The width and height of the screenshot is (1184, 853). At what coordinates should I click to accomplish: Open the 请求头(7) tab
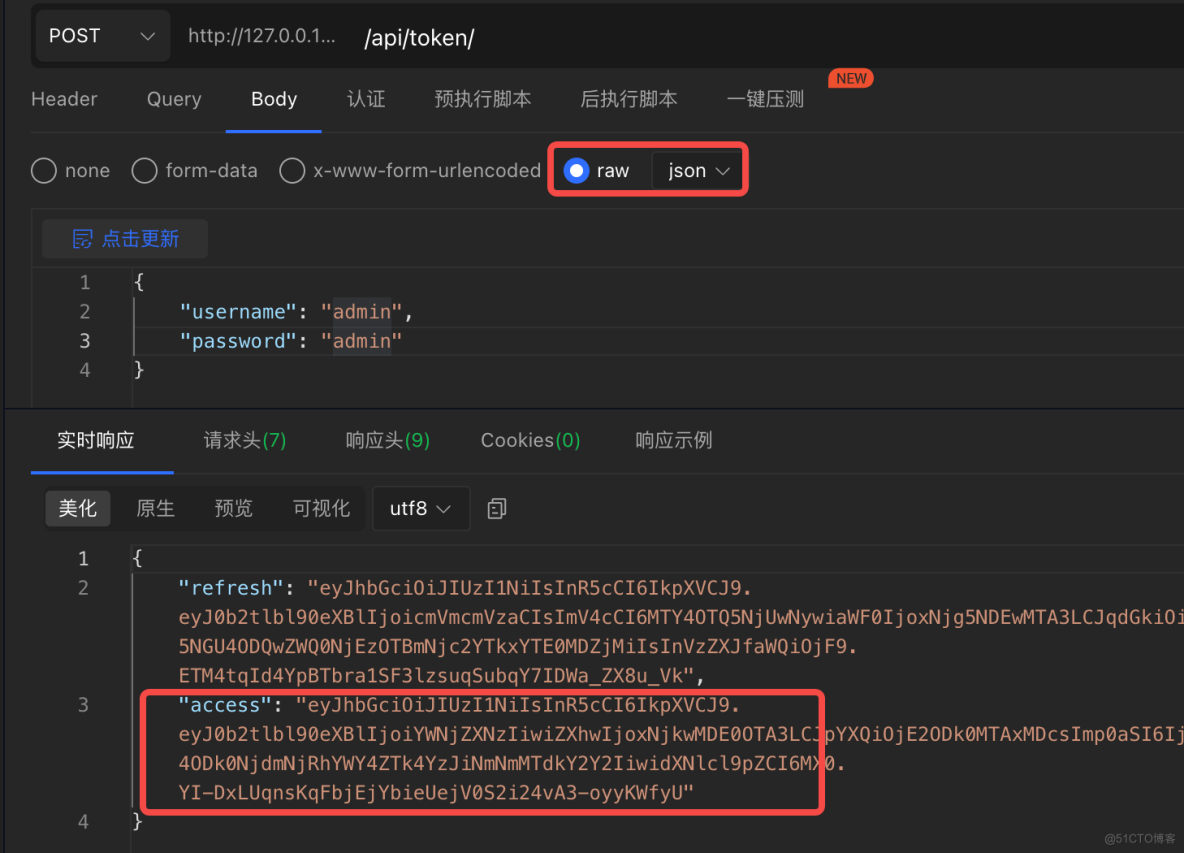click(245, 440)
